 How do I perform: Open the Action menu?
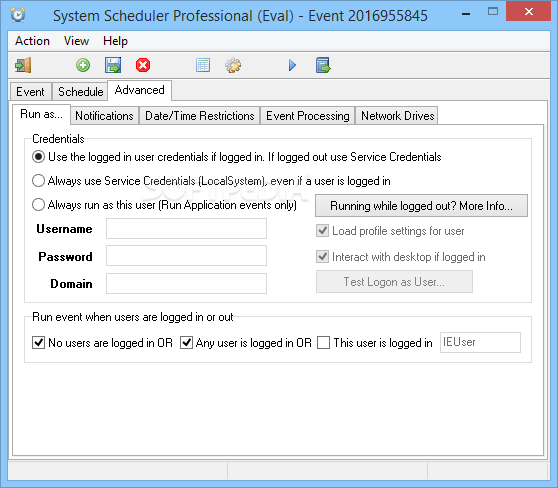click(x=32, y=41)
